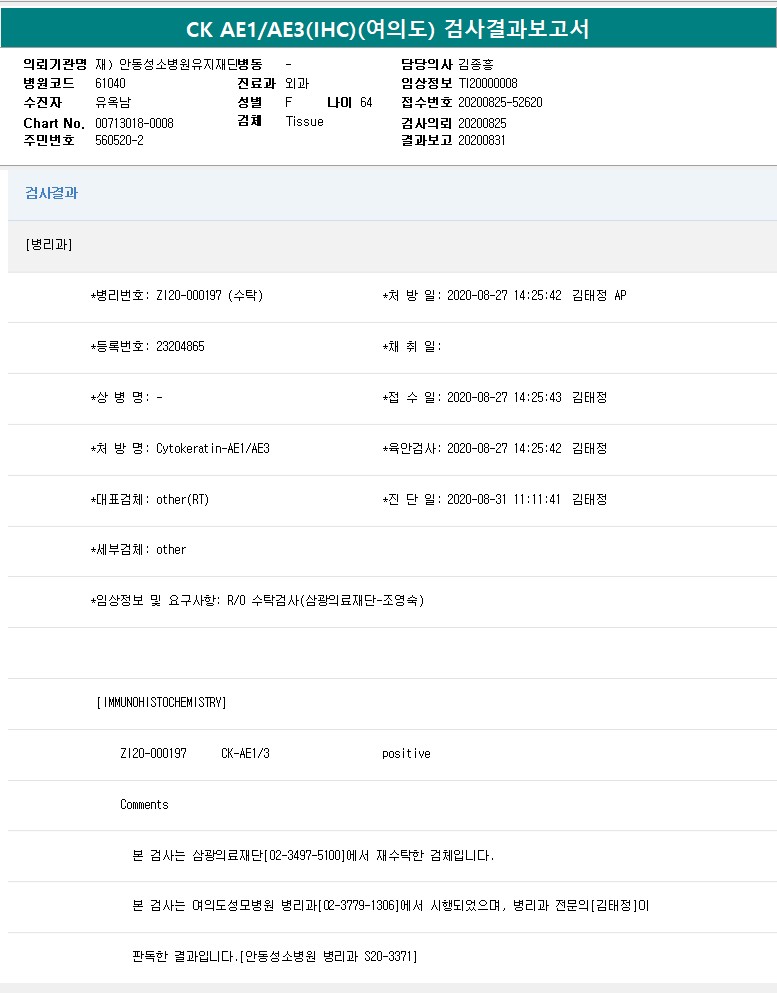This screenshot has height=993, width=777.
Task: Select the [병리과] department heading
Action: coord(48,244)
